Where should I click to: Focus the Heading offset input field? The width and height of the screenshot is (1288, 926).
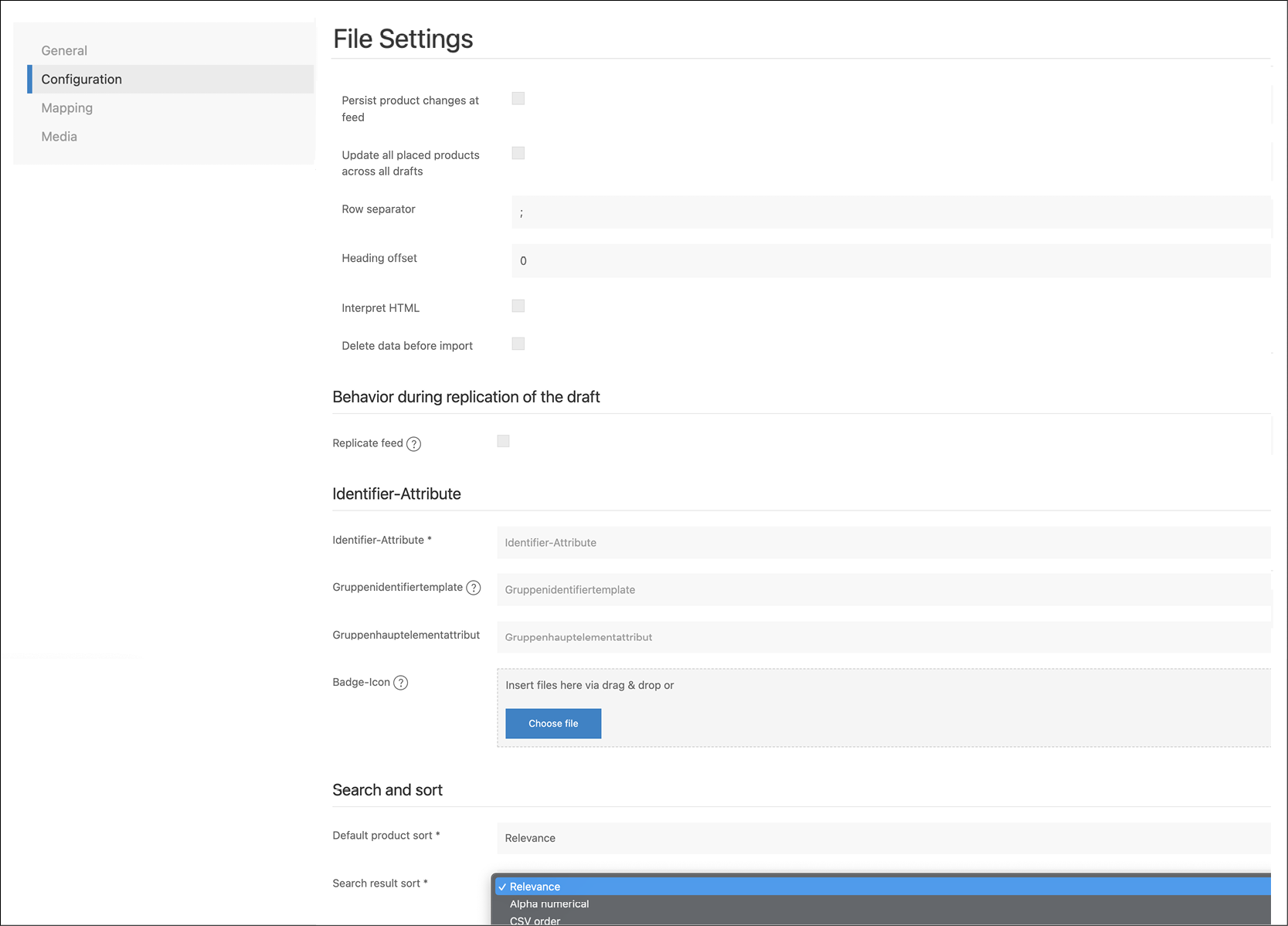click(890, 261)
